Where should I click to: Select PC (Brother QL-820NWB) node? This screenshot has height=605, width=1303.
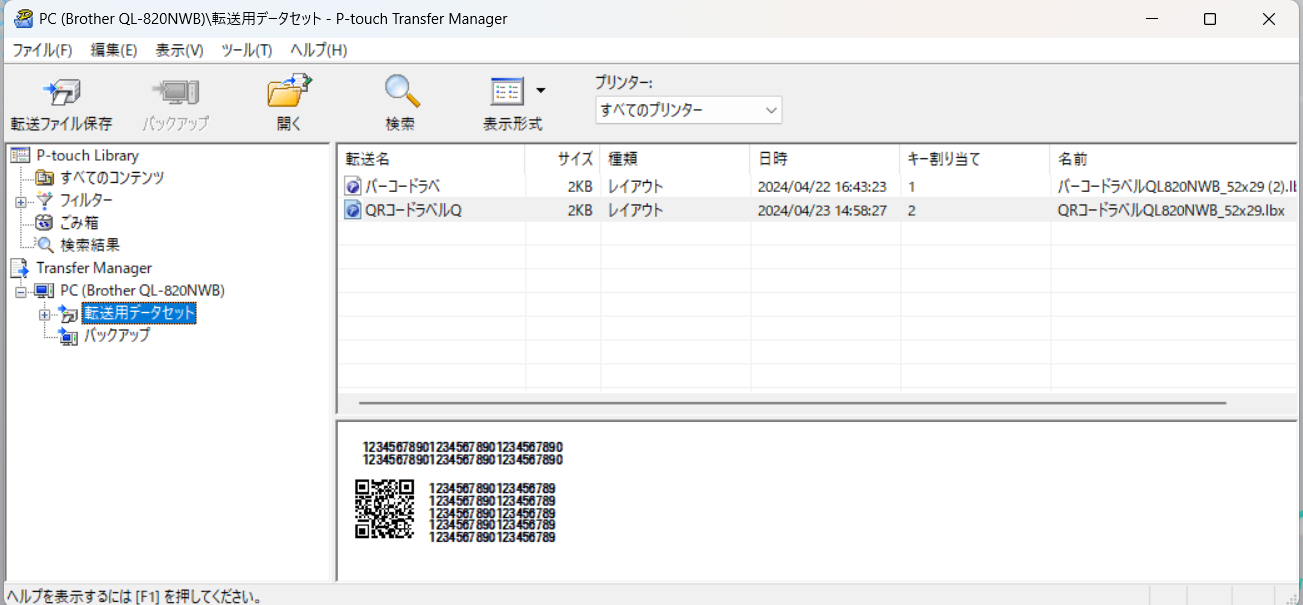pyautogui.click(x=142, y=290)
